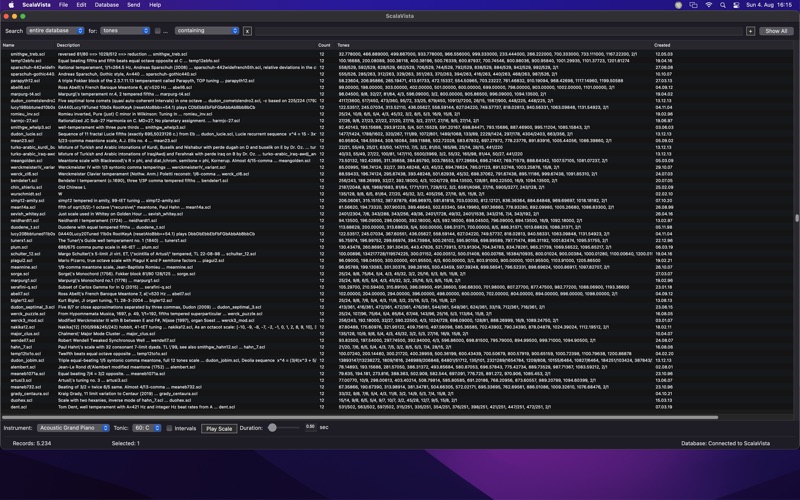Open Spotlight search magnifier icon
Screen dimensions: 800x500
click(x=722, y=5)
